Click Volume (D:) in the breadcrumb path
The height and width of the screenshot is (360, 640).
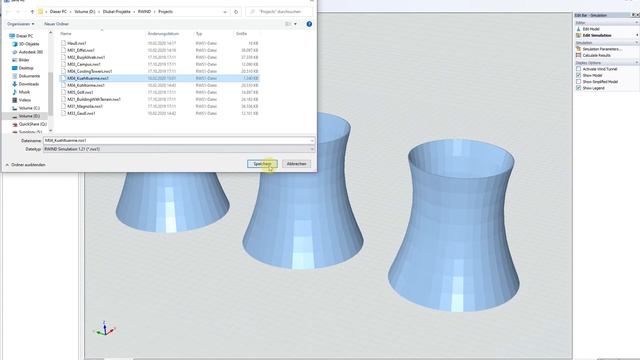pos(84,12)
